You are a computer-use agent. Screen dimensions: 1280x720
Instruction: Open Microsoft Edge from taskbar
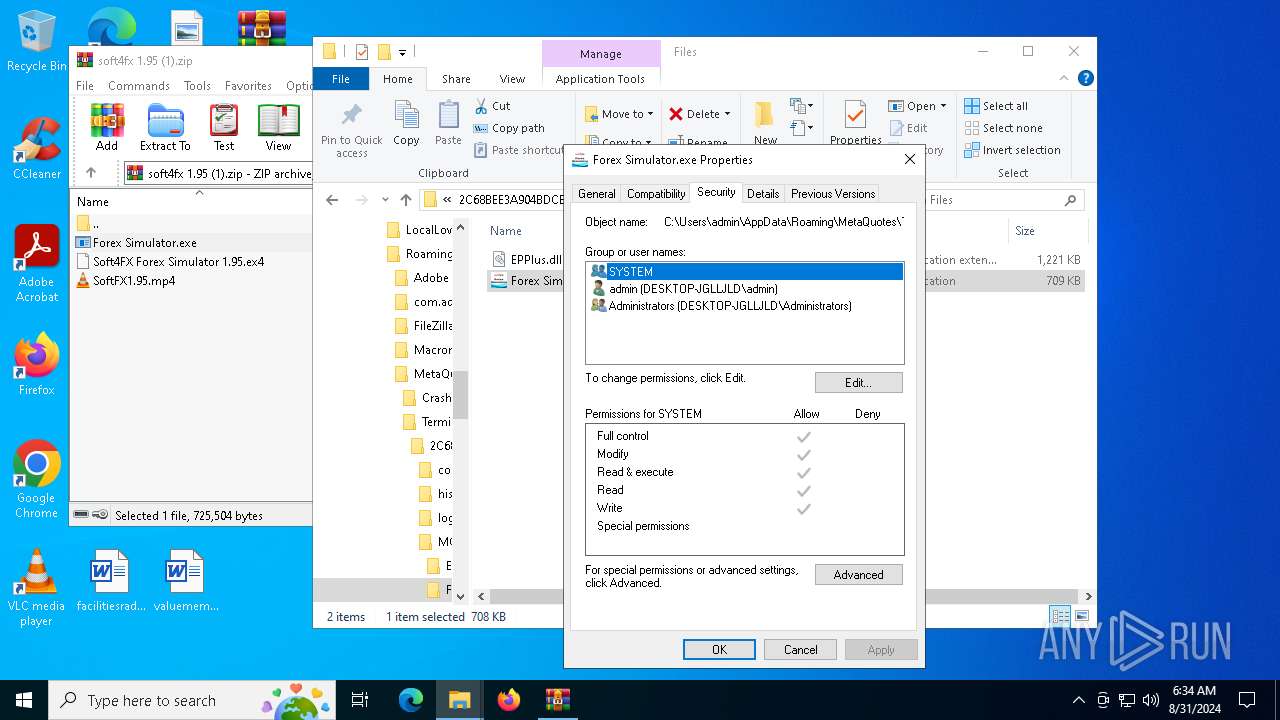pos(411,700)
